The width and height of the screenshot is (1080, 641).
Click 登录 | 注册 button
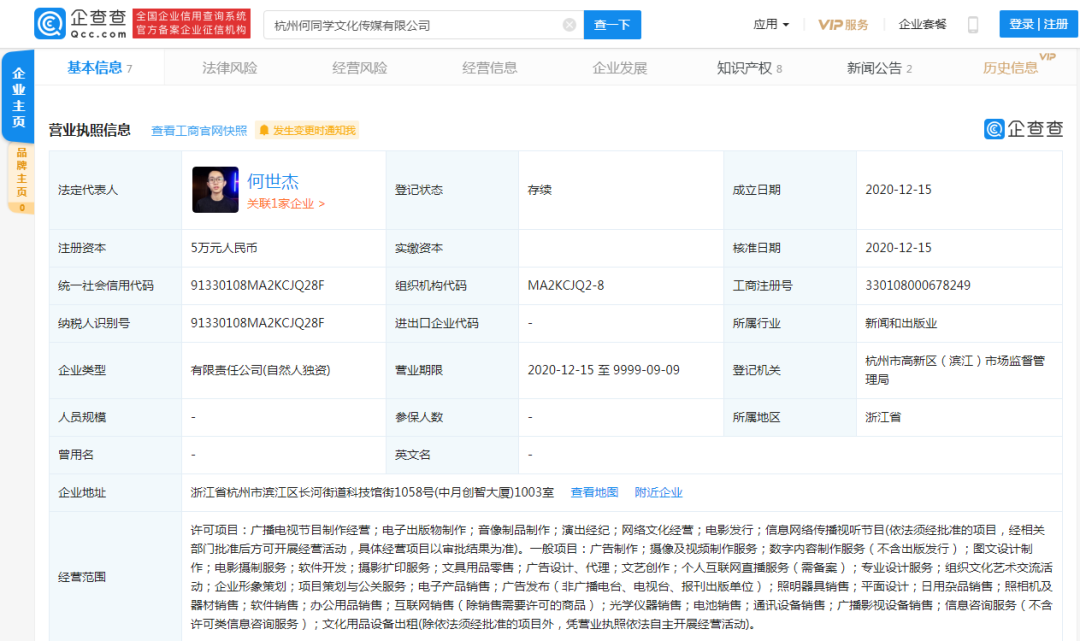tap(1038, 24)
